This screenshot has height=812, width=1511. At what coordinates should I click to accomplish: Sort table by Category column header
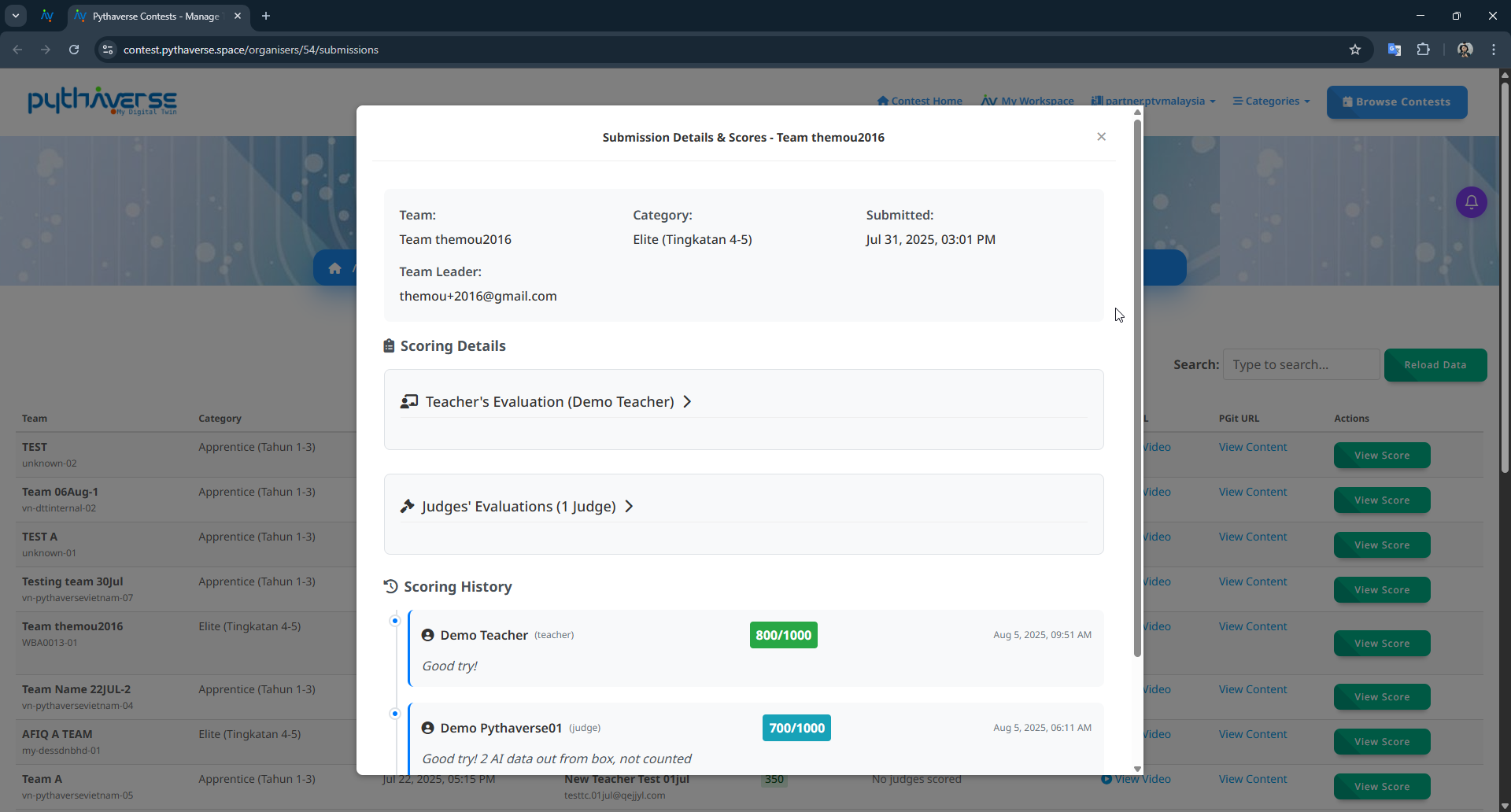[220, 419]
